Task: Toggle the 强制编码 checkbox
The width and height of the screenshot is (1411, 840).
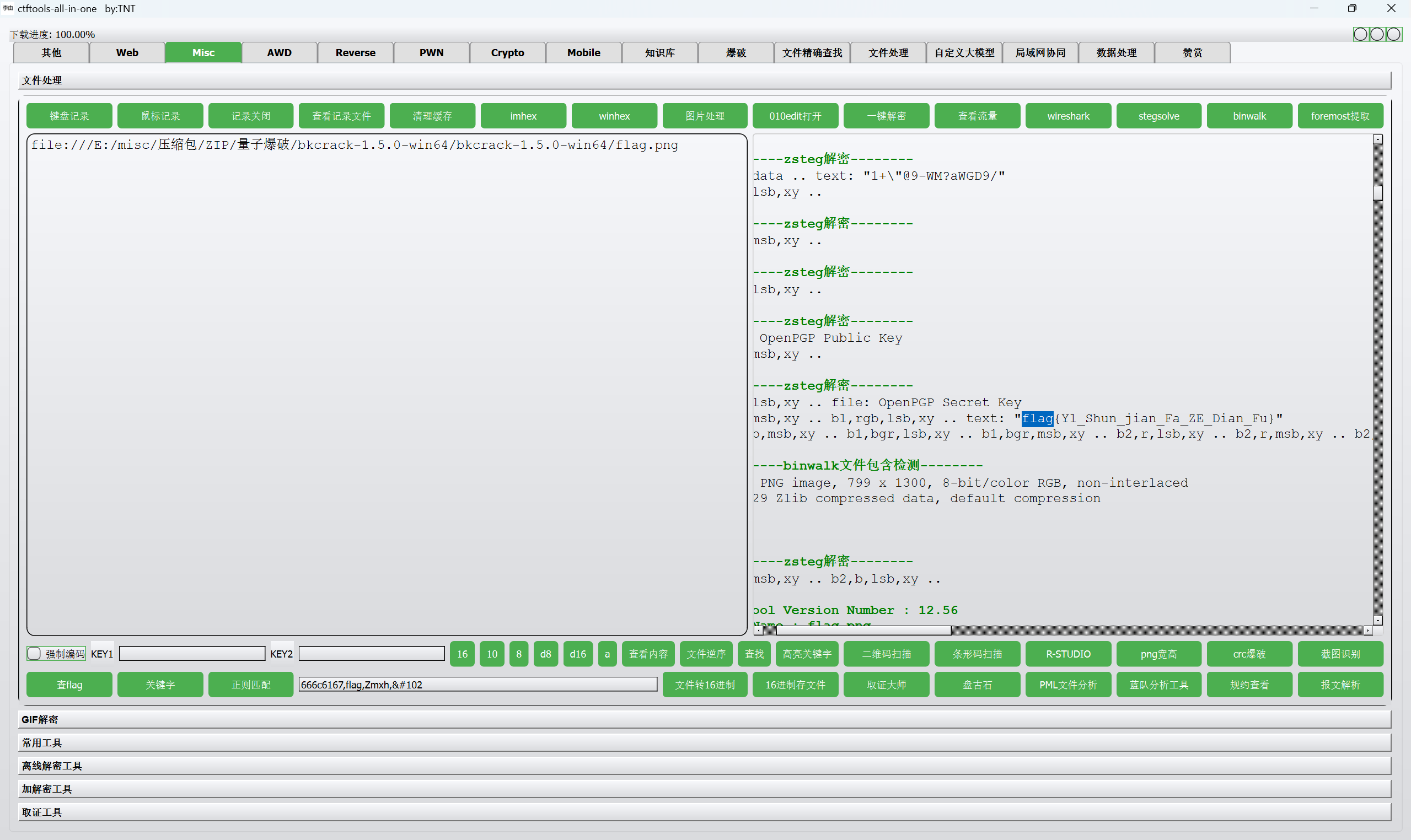Action: click(34, 654)
